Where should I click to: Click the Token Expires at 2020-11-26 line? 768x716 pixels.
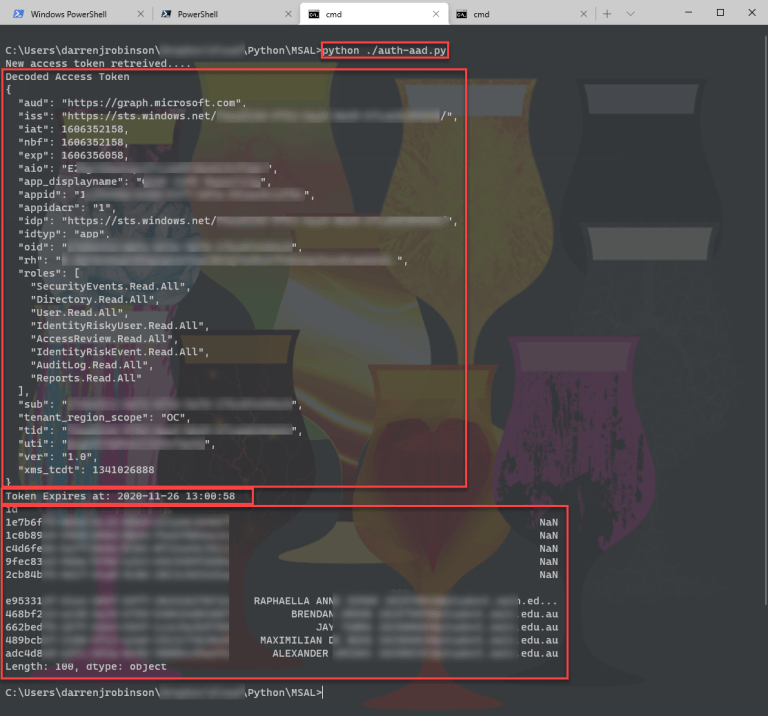pos(120,496)
